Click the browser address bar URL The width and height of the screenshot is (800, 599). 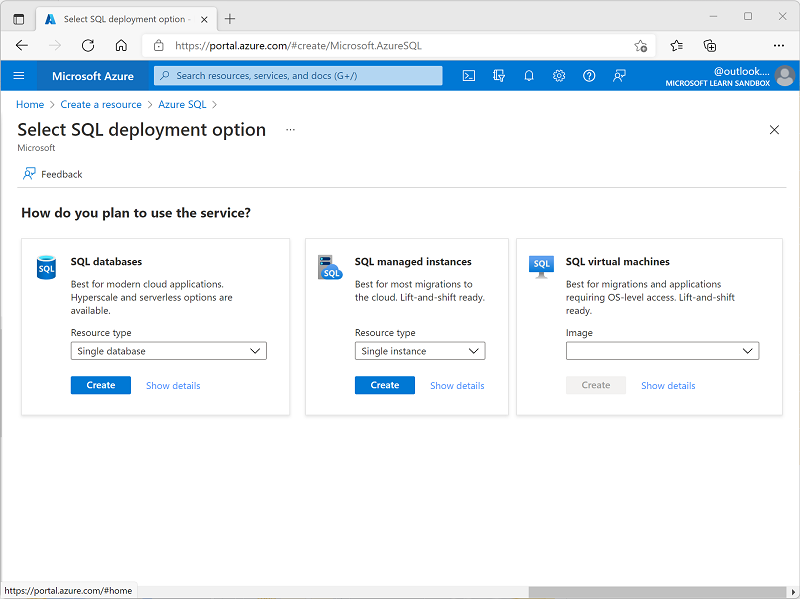(x=298, y=46)
